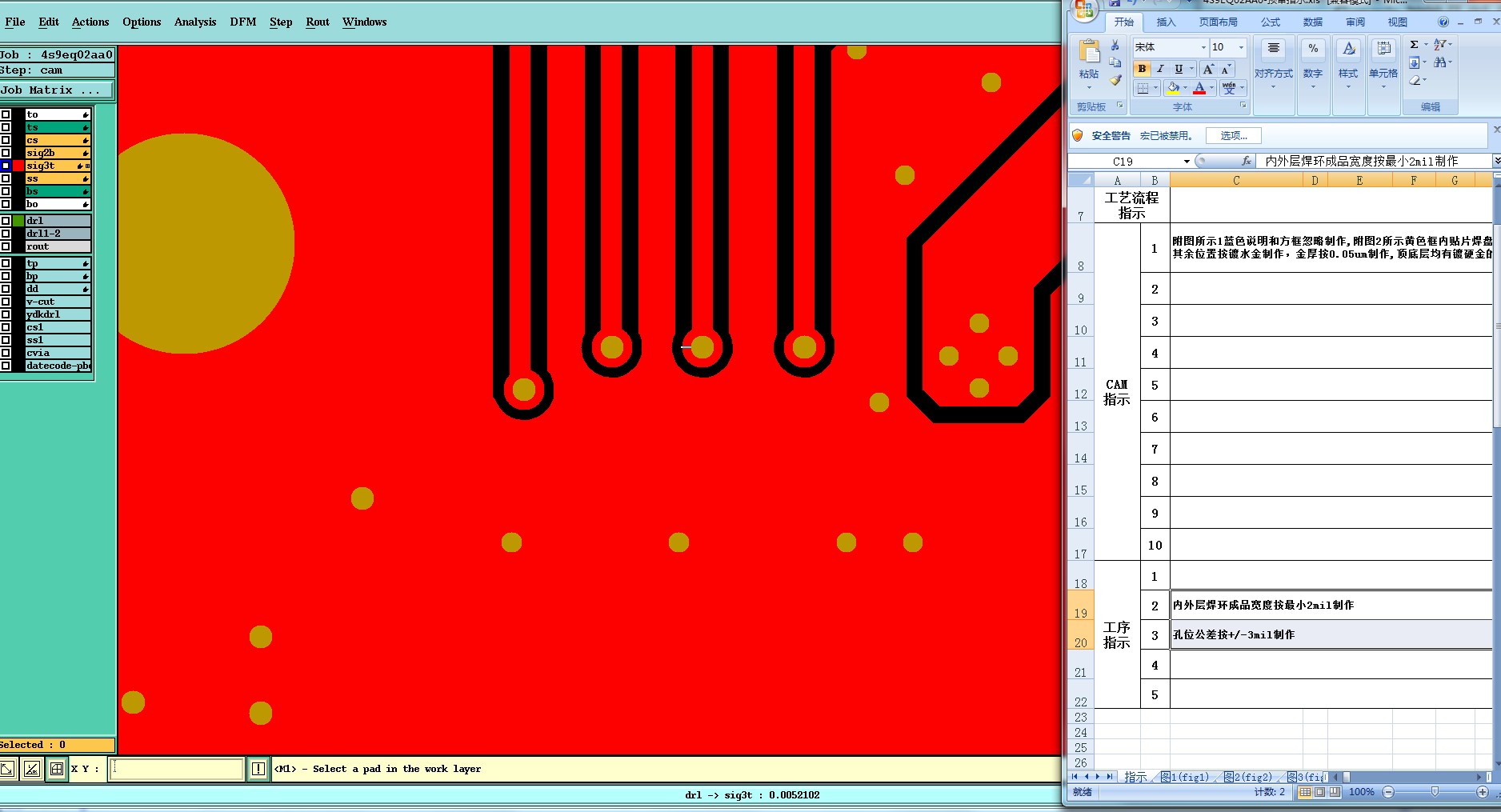Toggle Bold formatting in Excel
This screenshot has height=812, width=1501.
[x=1143, y=69]
